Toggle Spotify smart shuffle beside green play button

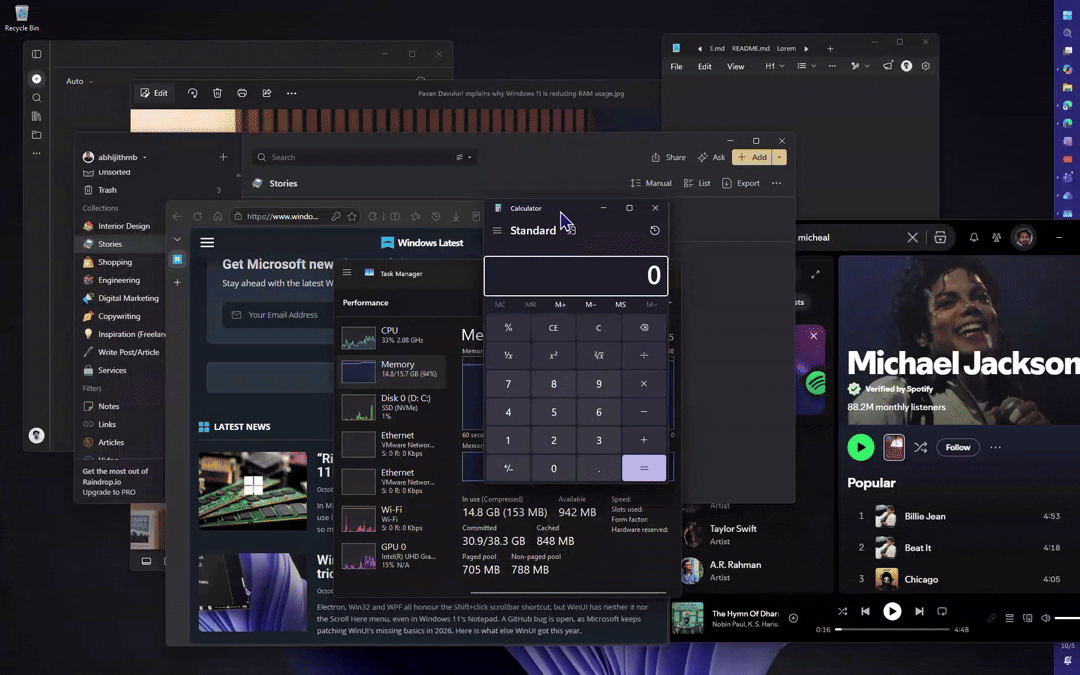pyautogui.click(x=920, y=448)
